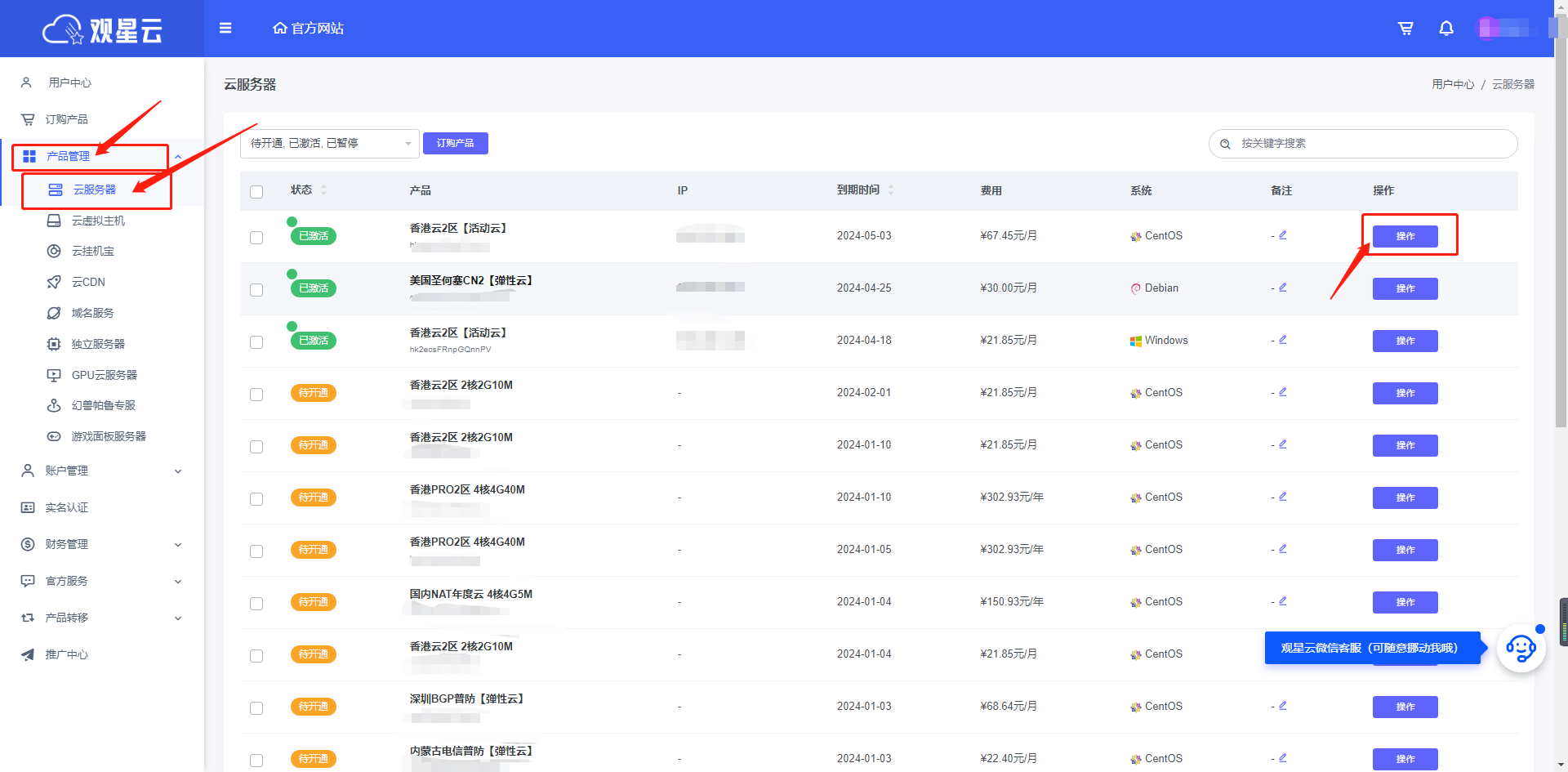Viewport: 1568px width, 772px height.
Task: Edit remark pencil for 国内NAT年度云 row
Action: (x=1283, y=601)
